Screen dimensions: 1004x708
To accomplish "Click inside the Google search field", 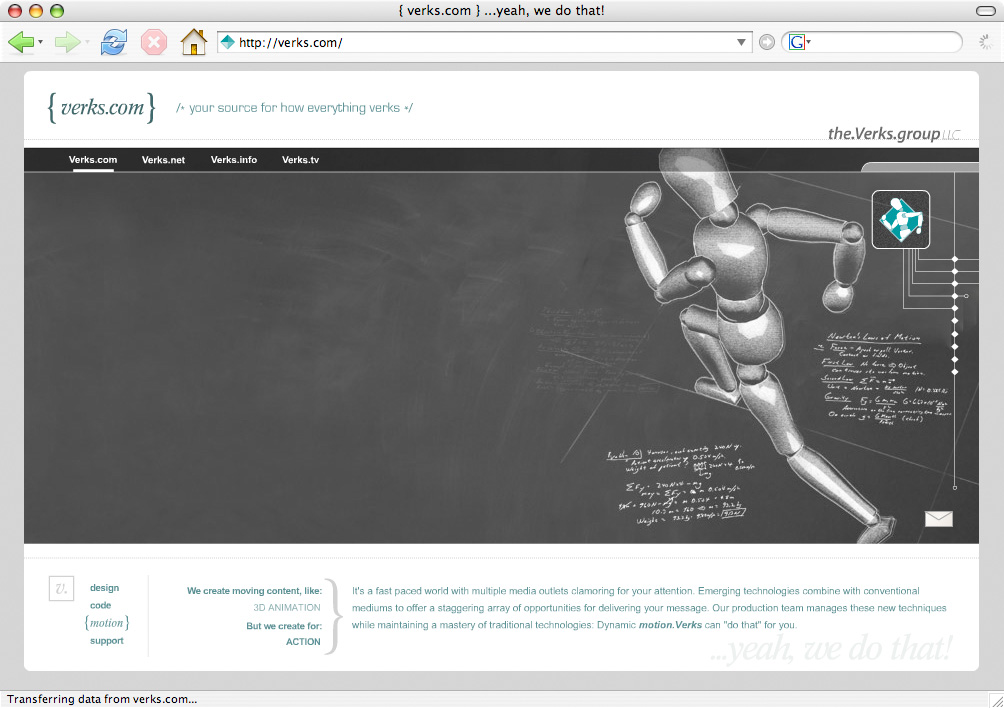I will pos(885,42).
